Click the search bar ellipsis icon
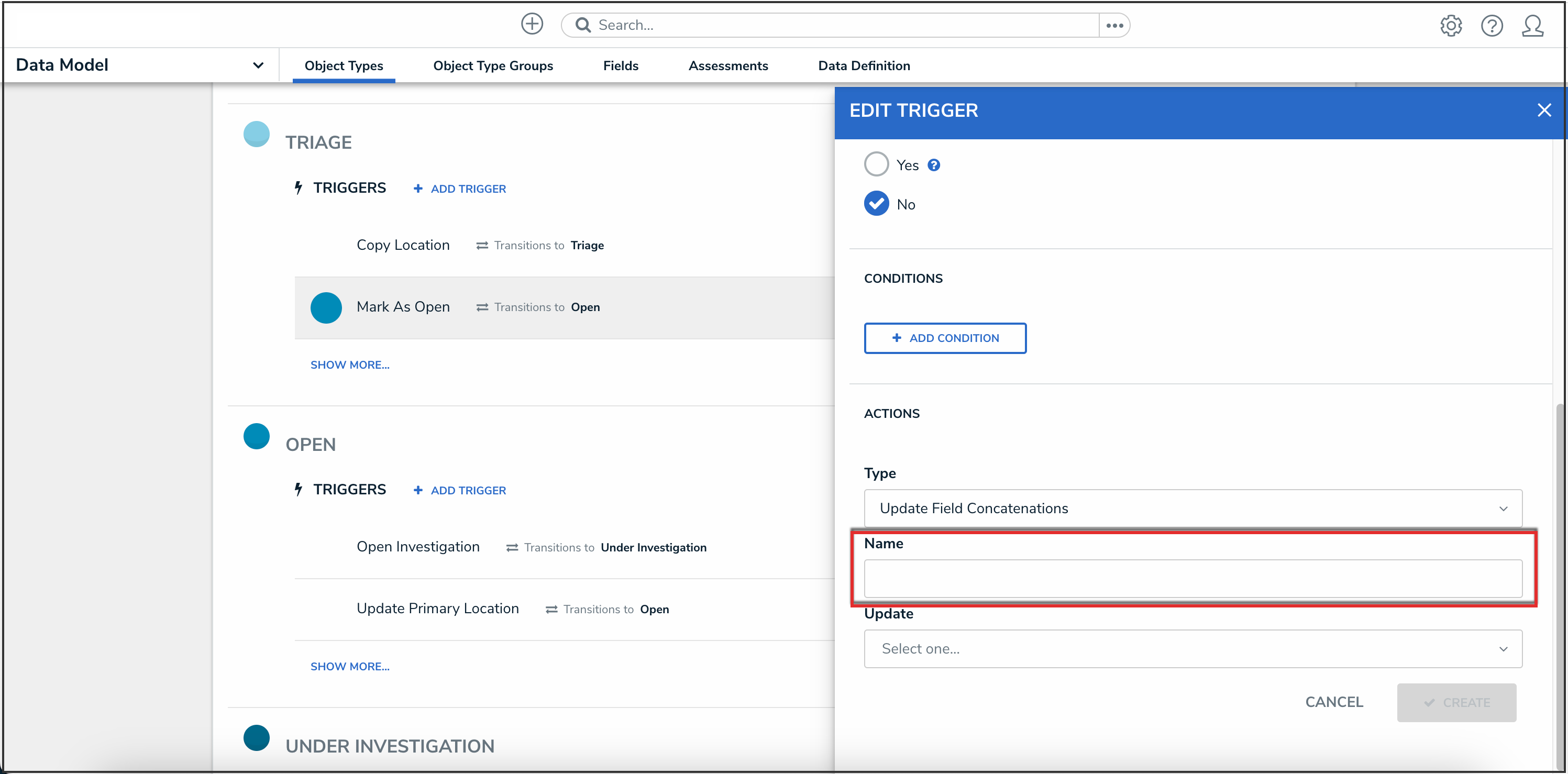This screenshot has height=774, width=1568. coord(1114,26)
